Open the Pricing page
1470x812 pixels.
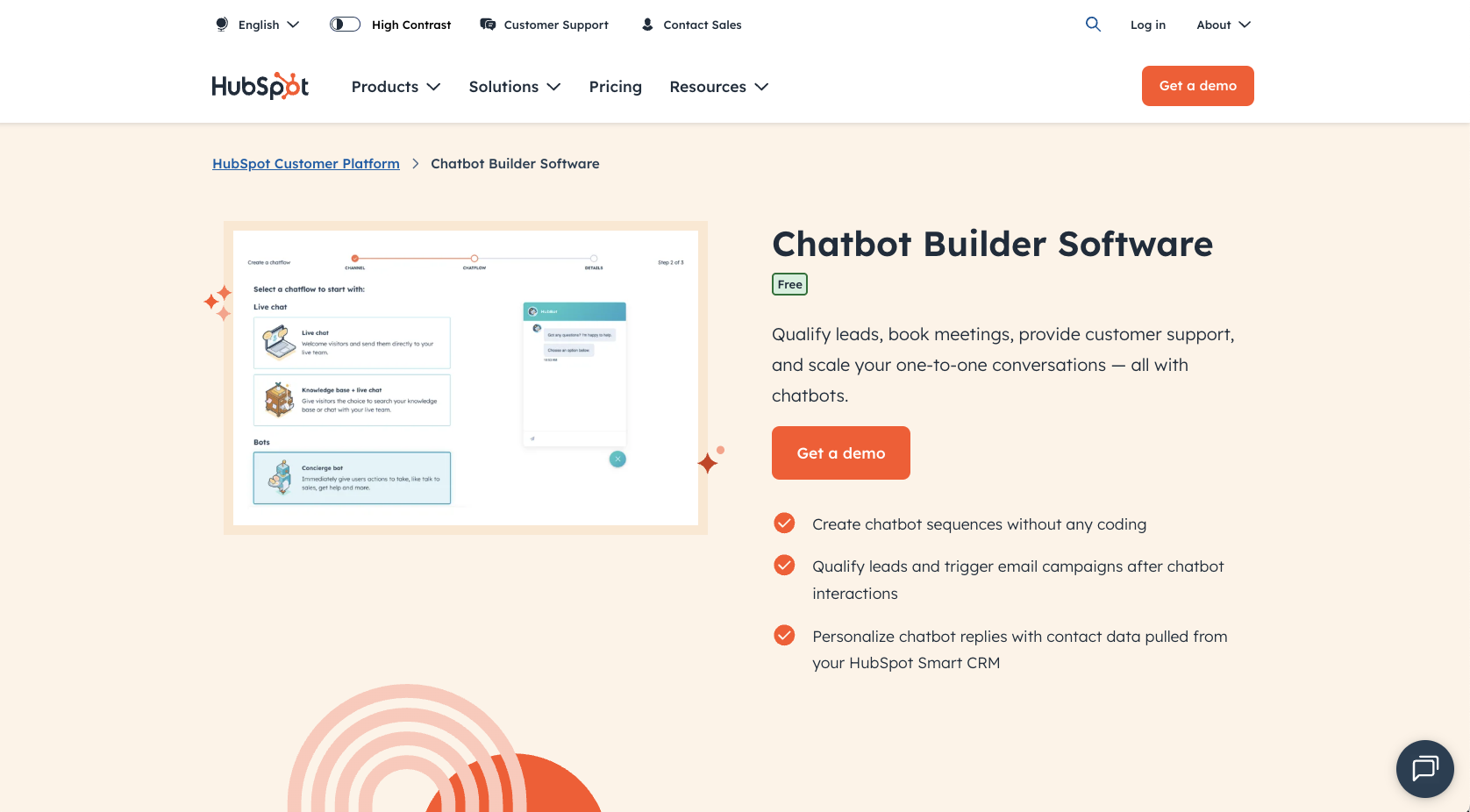coord(615,86)
